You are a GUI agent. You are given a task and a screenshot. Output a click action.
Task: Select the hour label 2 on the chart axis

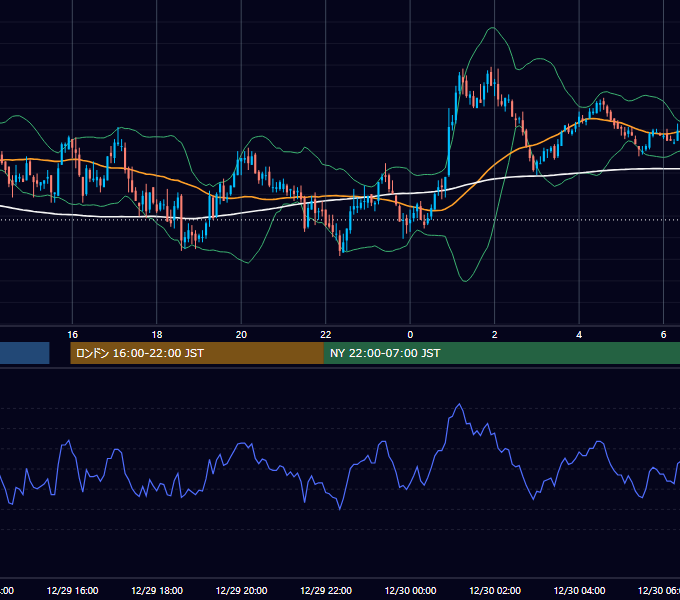coord(494,335)
